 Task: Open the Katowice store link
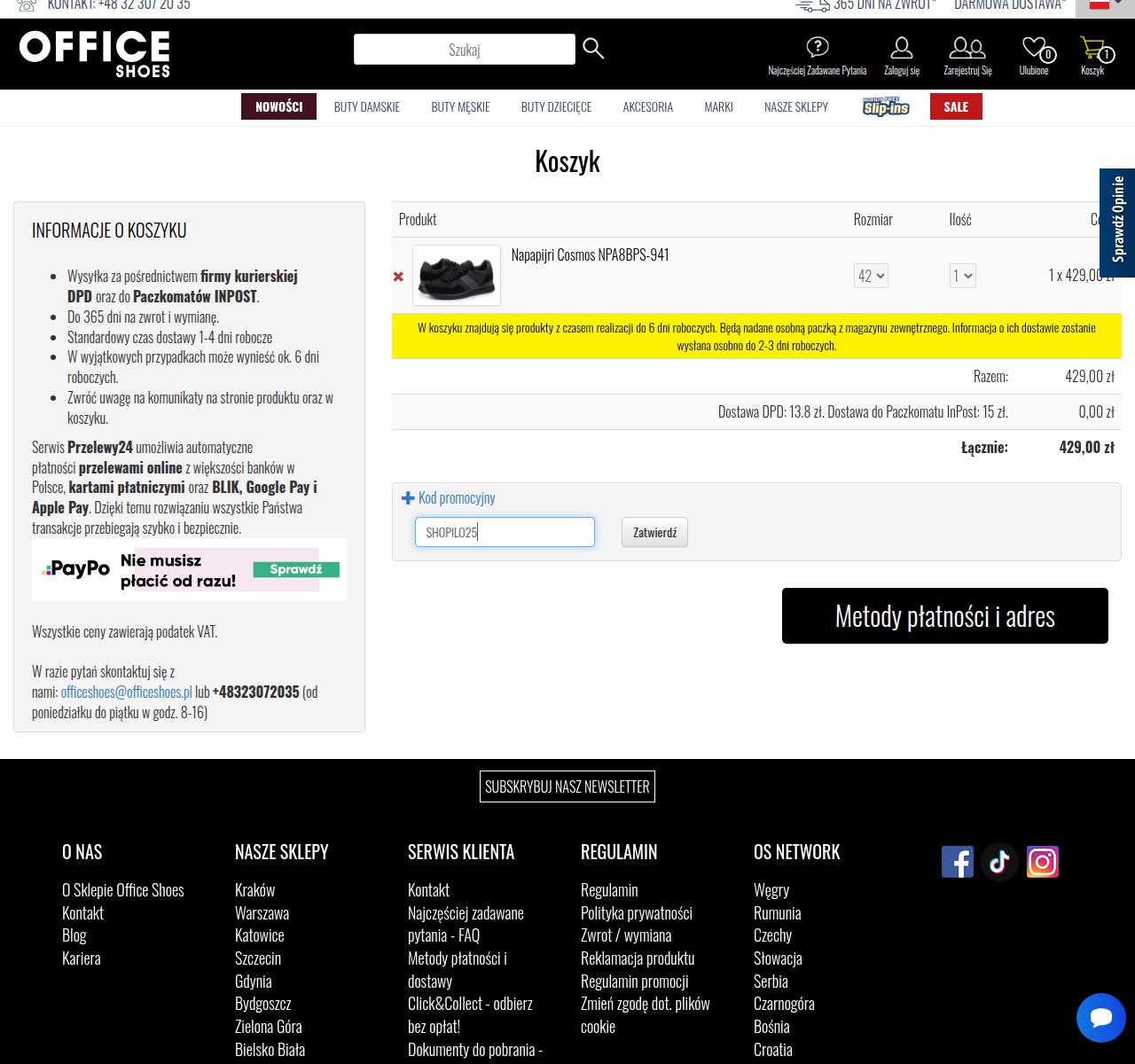[x=260, y=935]
